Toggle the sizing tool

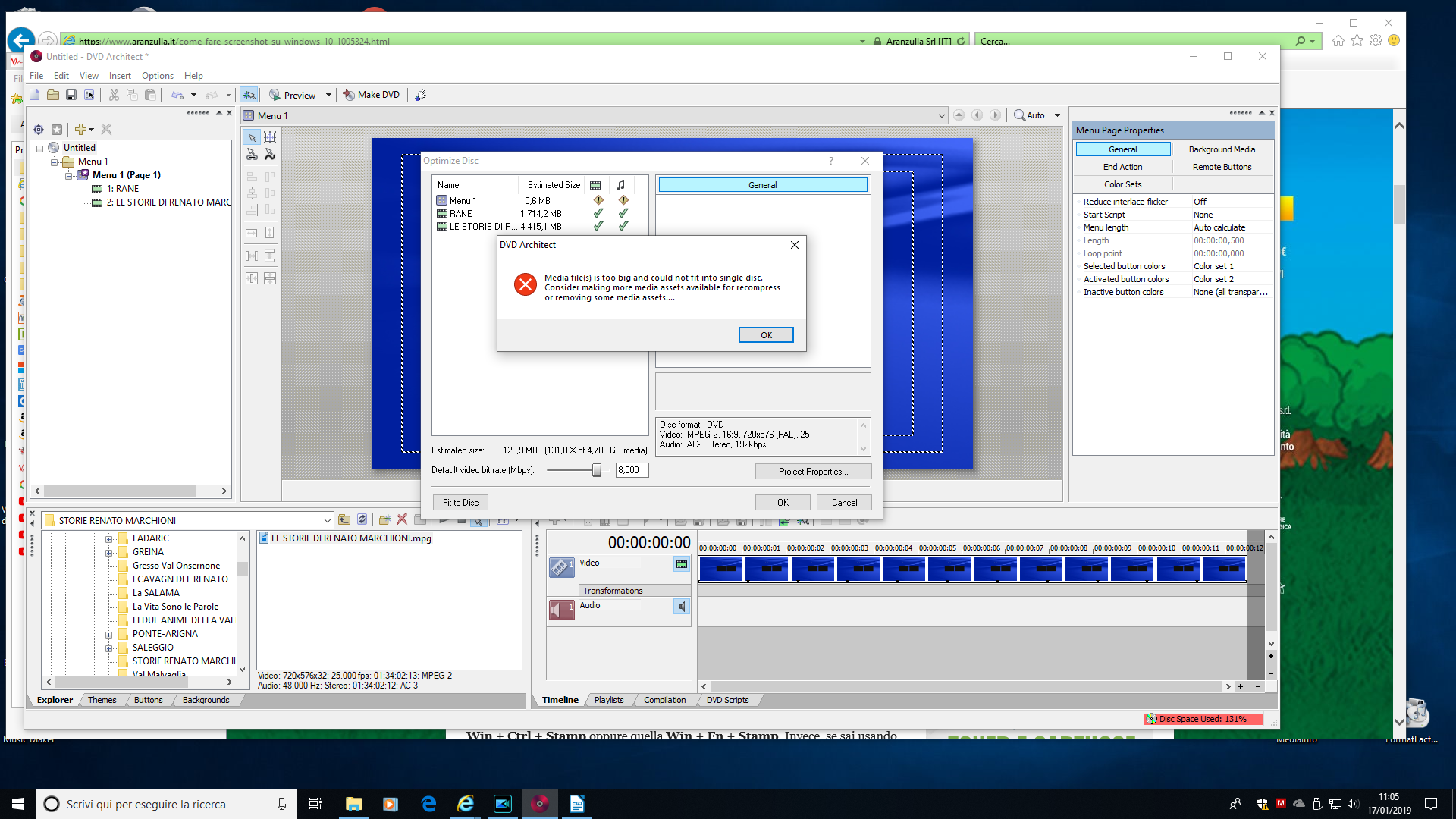tap(270, 137)
